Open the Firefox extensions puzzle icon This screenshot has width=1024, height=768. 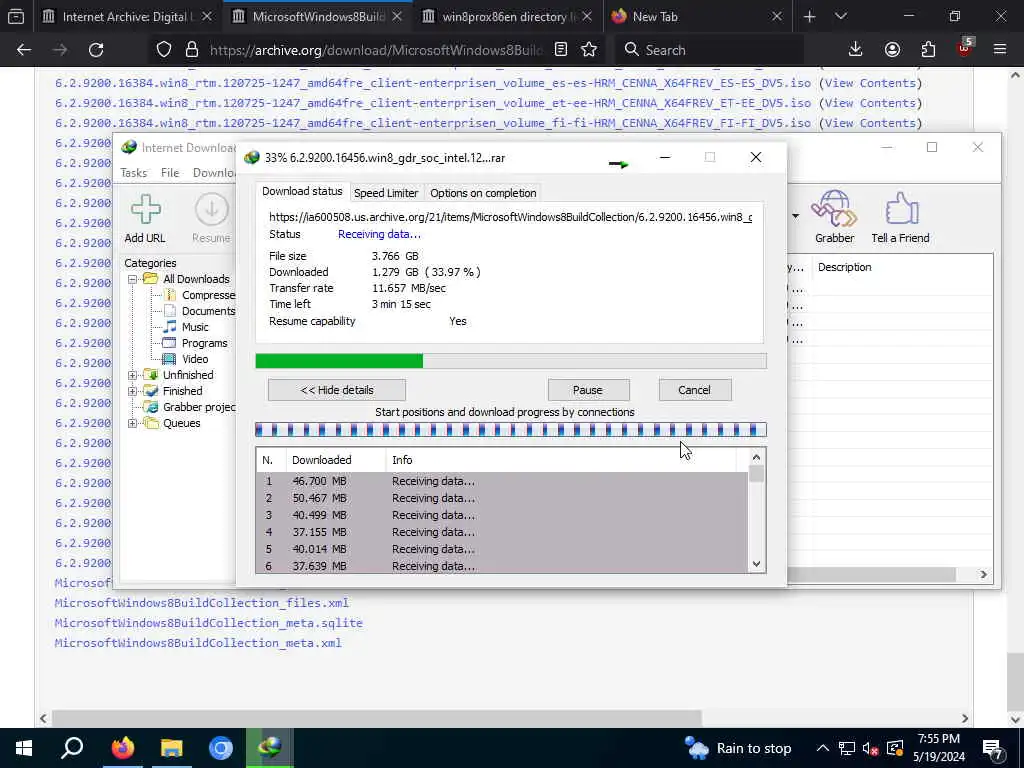[x=928, y=50]
